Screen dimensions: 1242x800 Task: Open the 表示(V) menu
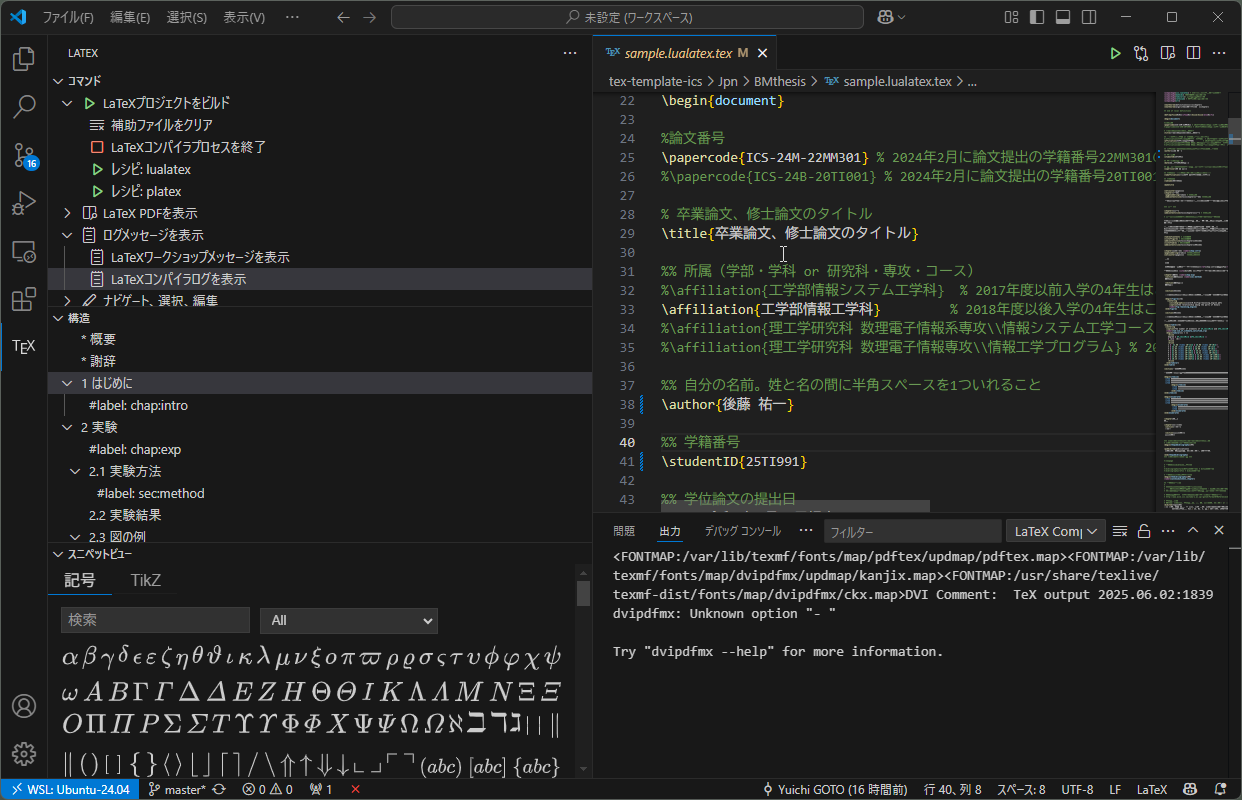pyautogui.click(x=244, y=17)
